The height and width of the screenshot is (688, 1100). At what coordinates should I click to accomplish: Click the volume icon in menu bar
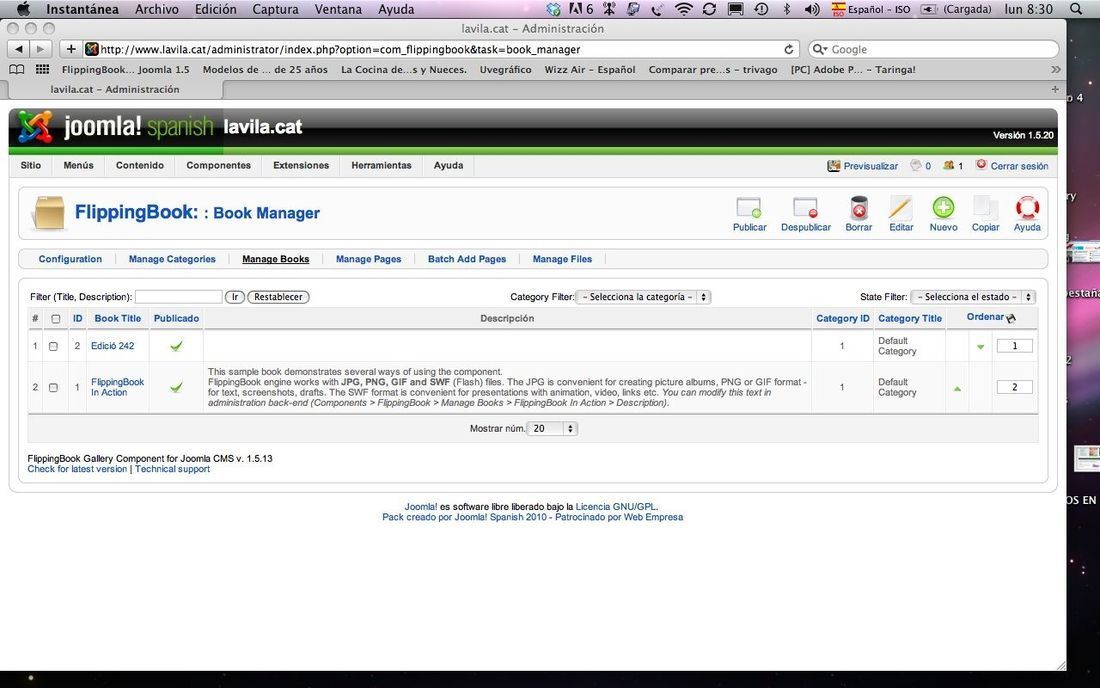tap(812, 9)
